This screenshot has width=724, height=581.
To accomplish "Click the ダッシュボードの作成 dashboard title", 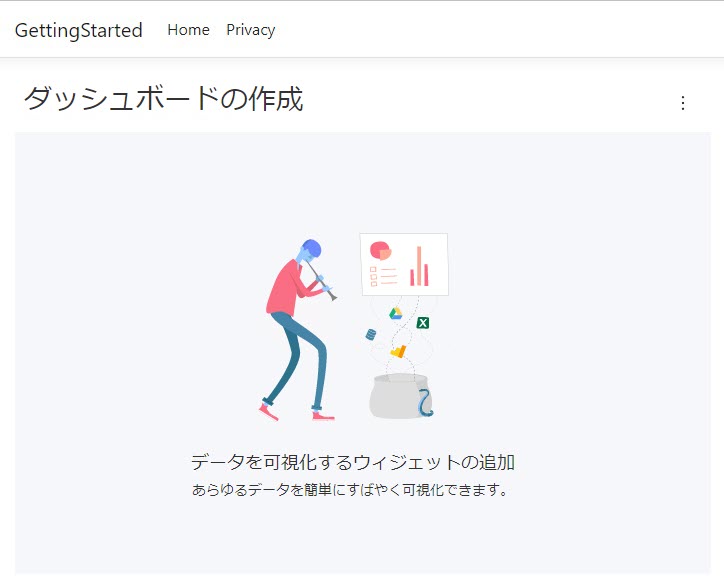I will tap(163, 98).
